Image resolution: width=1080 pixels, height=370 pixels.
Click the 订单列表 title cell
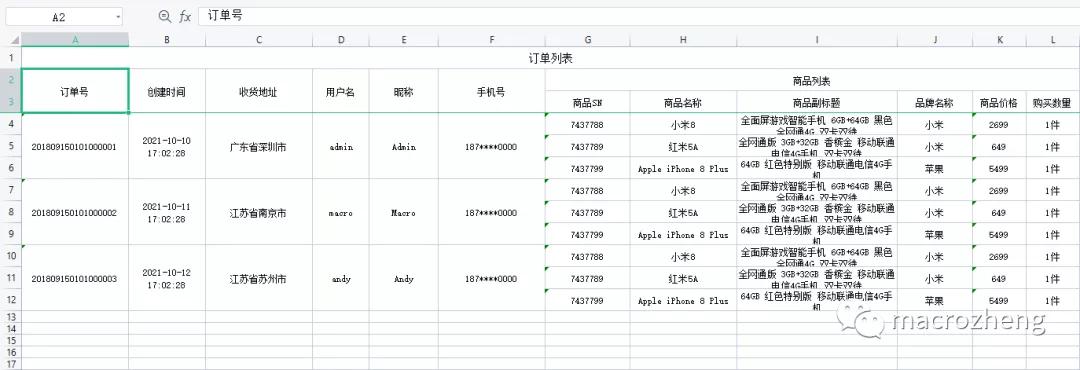click(x=550, y=58)
